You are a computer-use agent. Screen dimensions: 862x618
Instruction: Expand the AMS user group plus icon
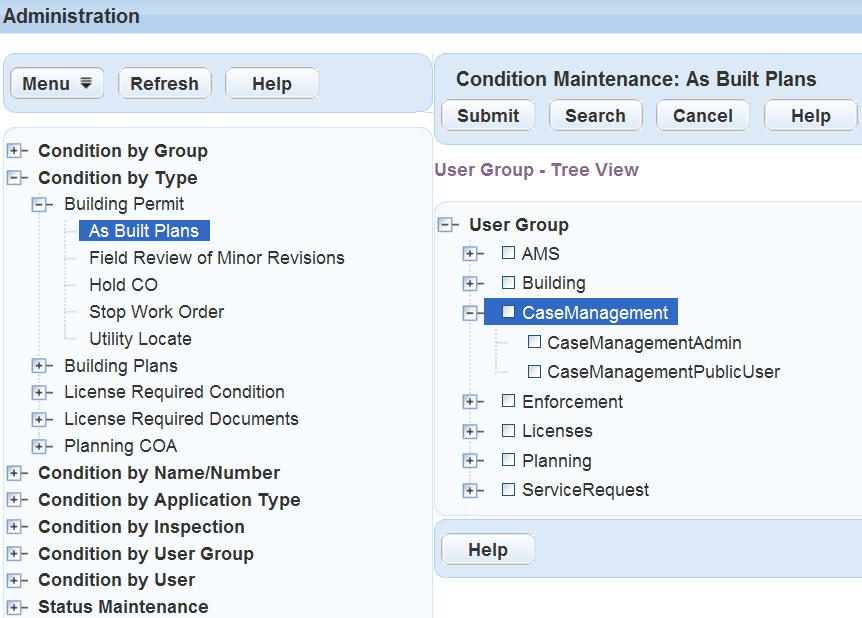pyautogui.click(x=470, y=254)
